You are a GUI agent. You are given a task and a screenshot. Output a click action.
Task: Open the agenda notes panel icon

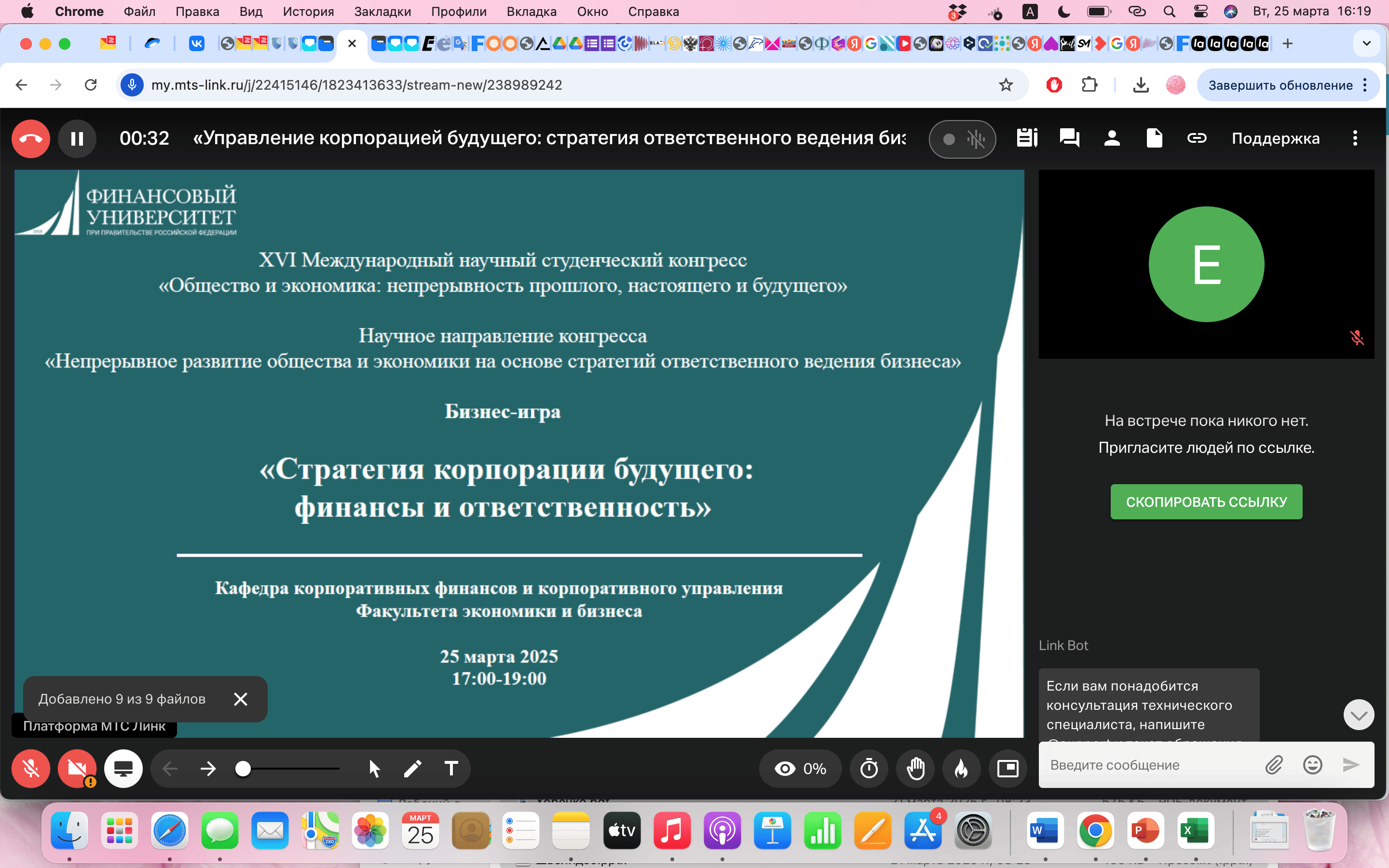[x=1027, y=138]
